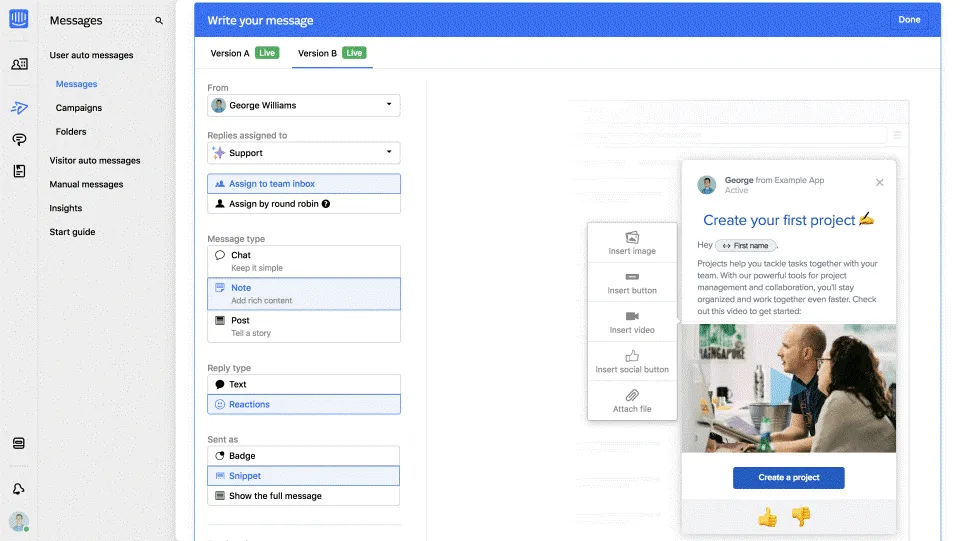Open Manual messages section

tap(86, 184)
